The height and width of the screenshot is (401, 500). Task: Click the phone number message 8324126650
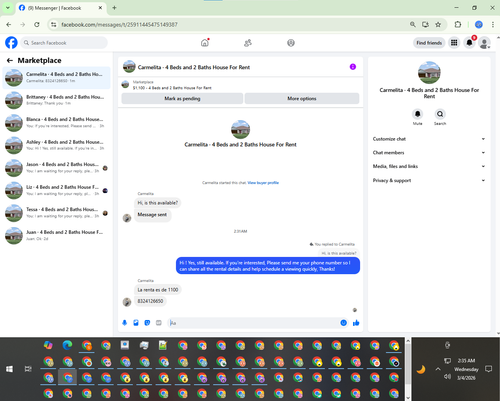point(150,301)
